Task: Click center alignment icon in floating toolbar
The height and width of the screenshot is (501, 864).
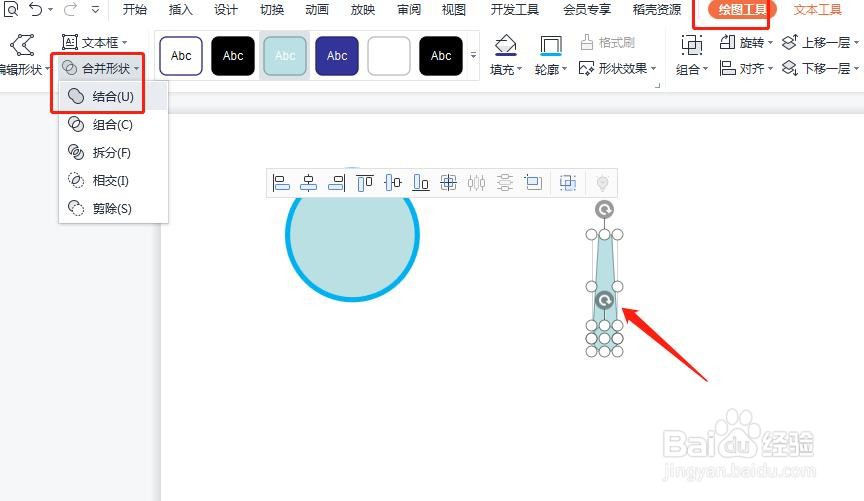Action: pos(449,182)
